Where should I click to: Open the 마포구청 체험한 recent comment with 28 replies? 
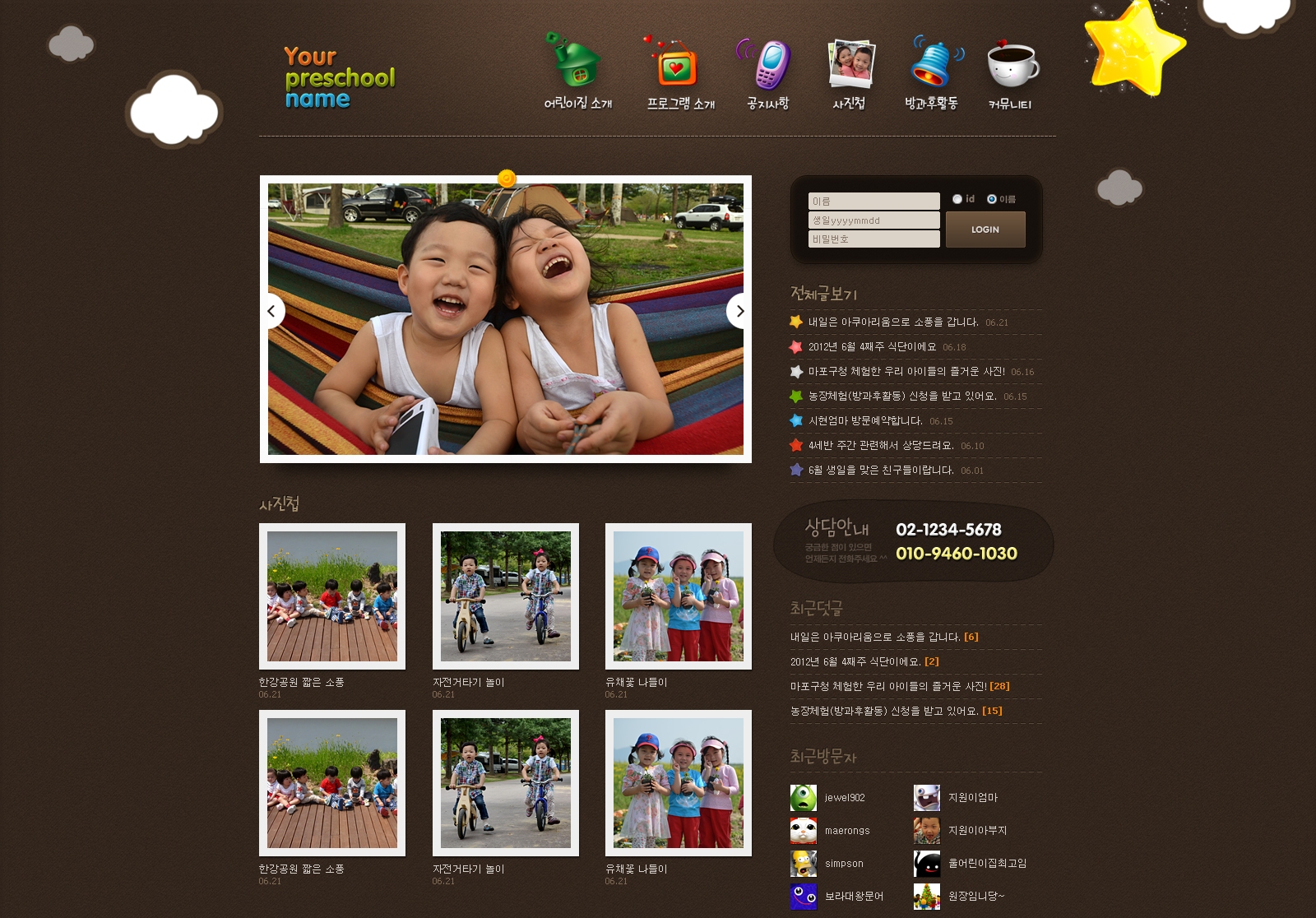click(888, 687)
